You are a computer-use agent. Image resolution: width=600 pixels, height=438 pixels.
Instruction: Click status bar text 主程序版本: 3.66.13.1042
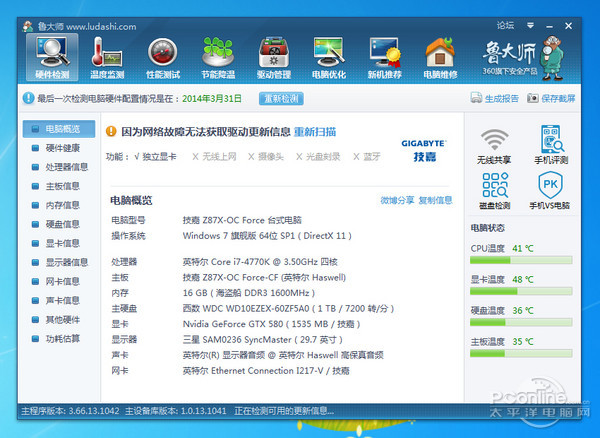(x=70, y=411)
